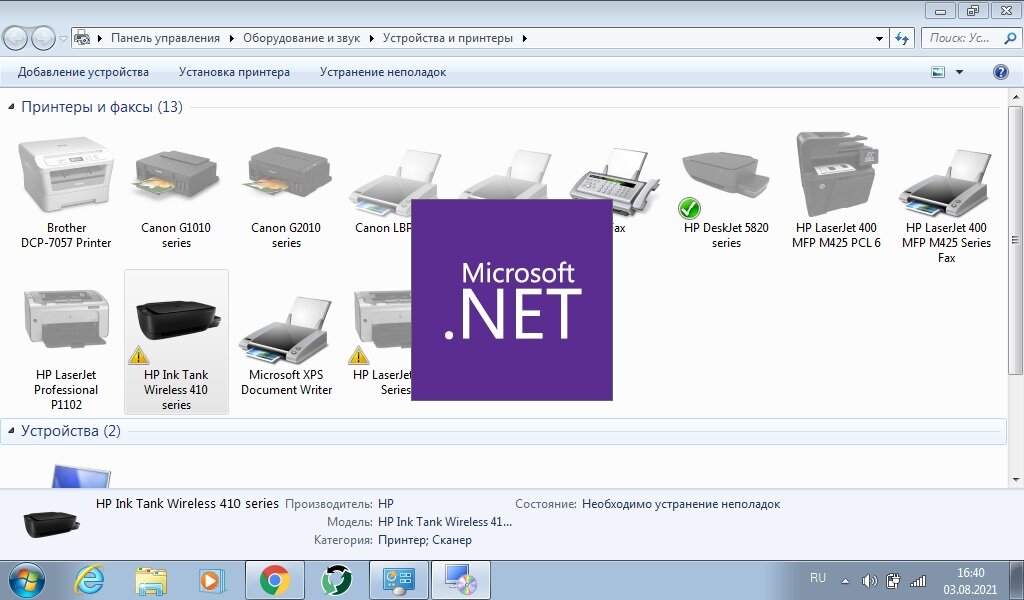The width and height of the screenshot is (1024, 600).
Task: Expand the arrow after Устройства и принтеры
Action: click(524, 39)
